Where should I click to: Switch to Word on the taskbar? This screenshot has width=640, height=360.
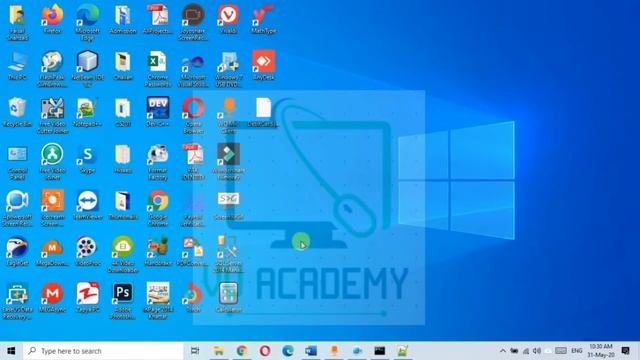[311, 351]
